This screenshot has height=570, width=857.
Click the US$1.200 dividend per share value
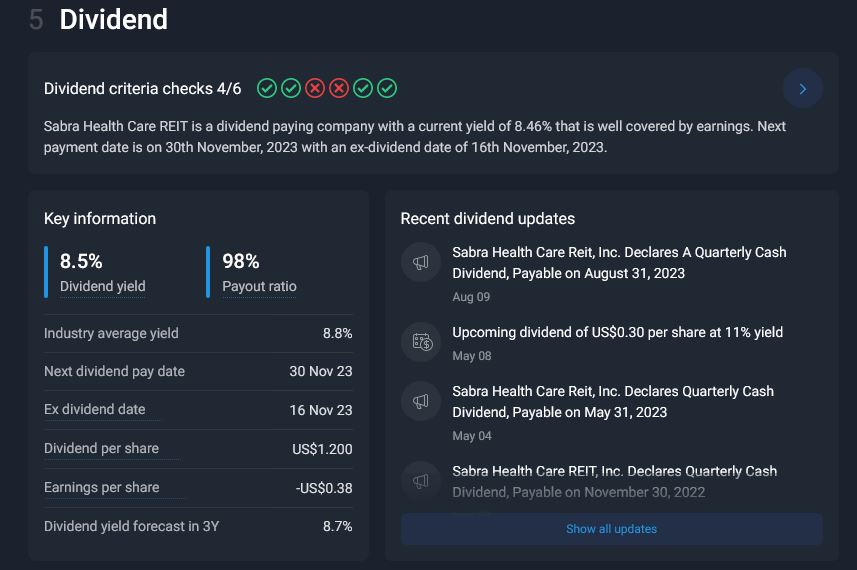pyautogui.click(x=322, y=449)
